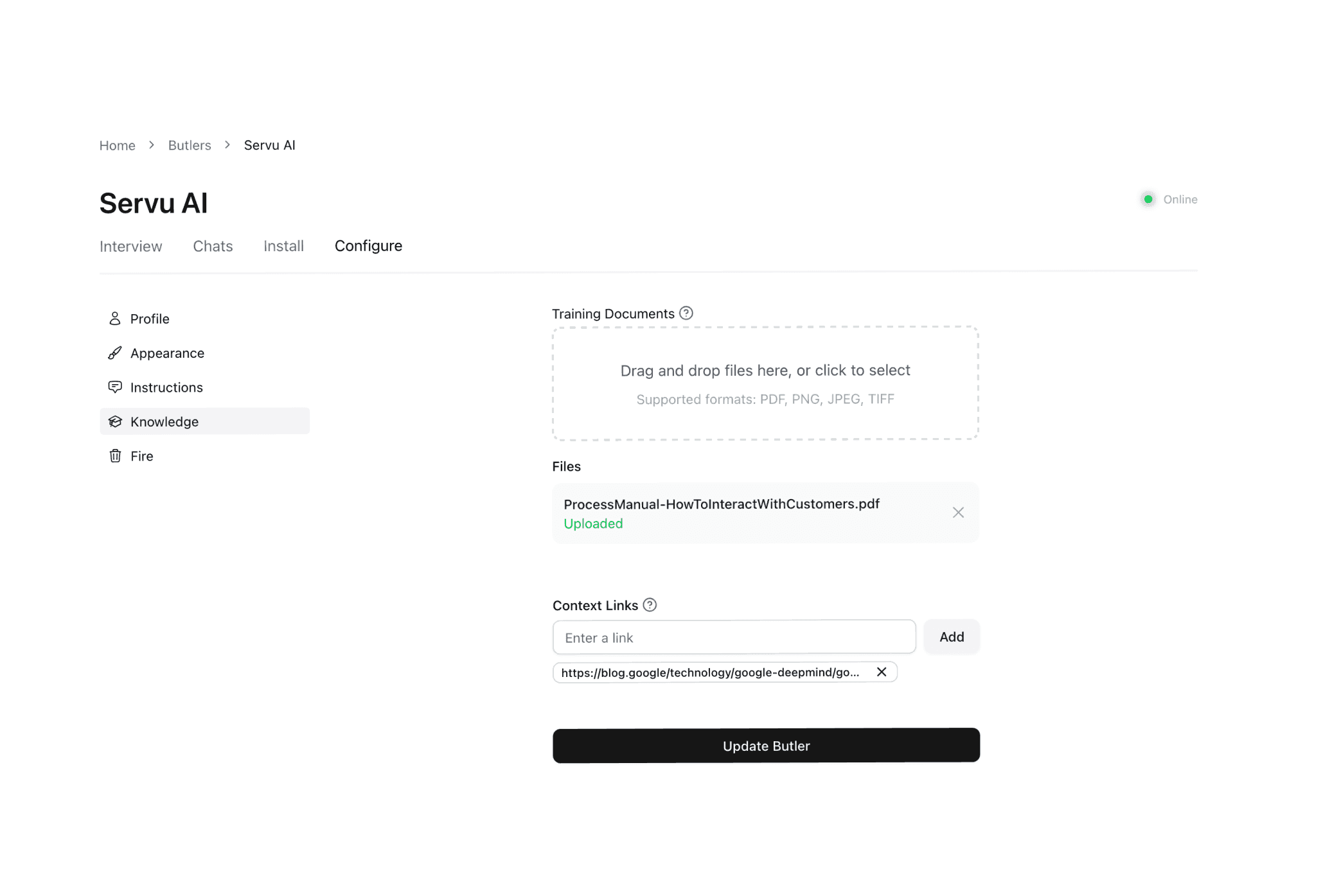
Task: Click the Knowledge graduation cap icon
Action: tap(115, 421)
